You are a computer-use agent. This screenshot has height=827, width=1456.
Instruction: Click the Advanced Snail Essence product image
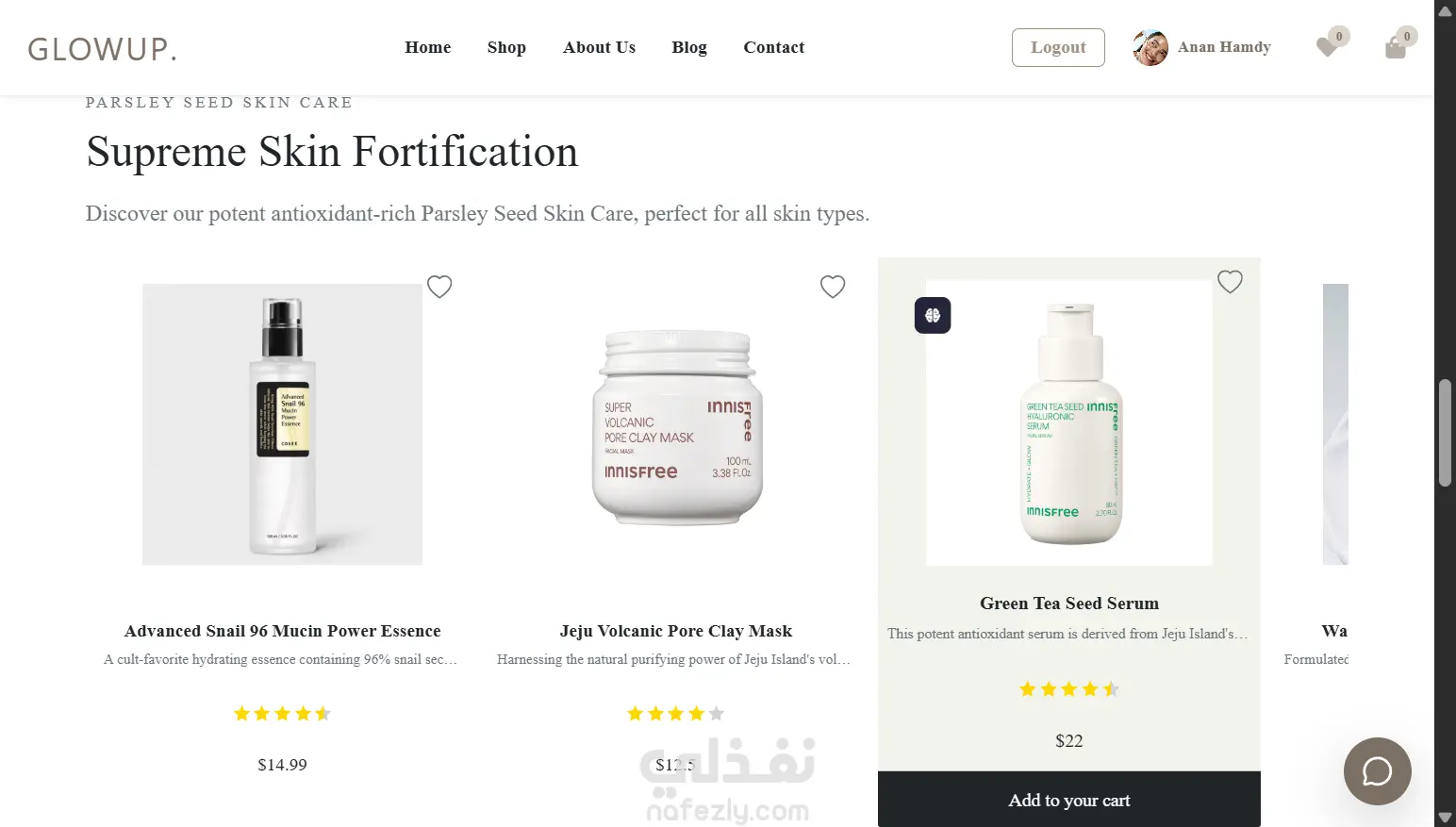click(x=282, y=424)
